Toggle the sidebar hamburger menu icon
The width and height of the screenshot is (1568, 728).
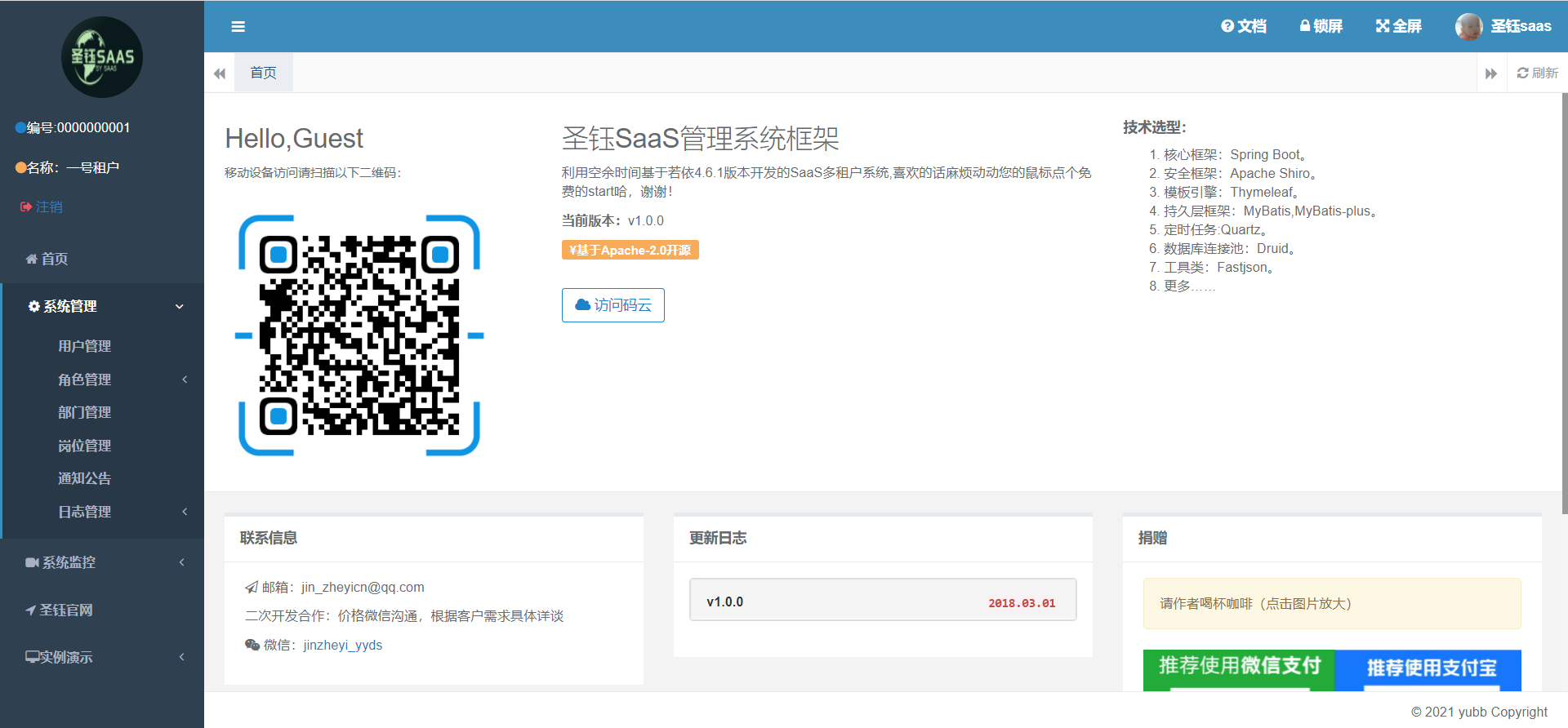click(x=238, y=27)
